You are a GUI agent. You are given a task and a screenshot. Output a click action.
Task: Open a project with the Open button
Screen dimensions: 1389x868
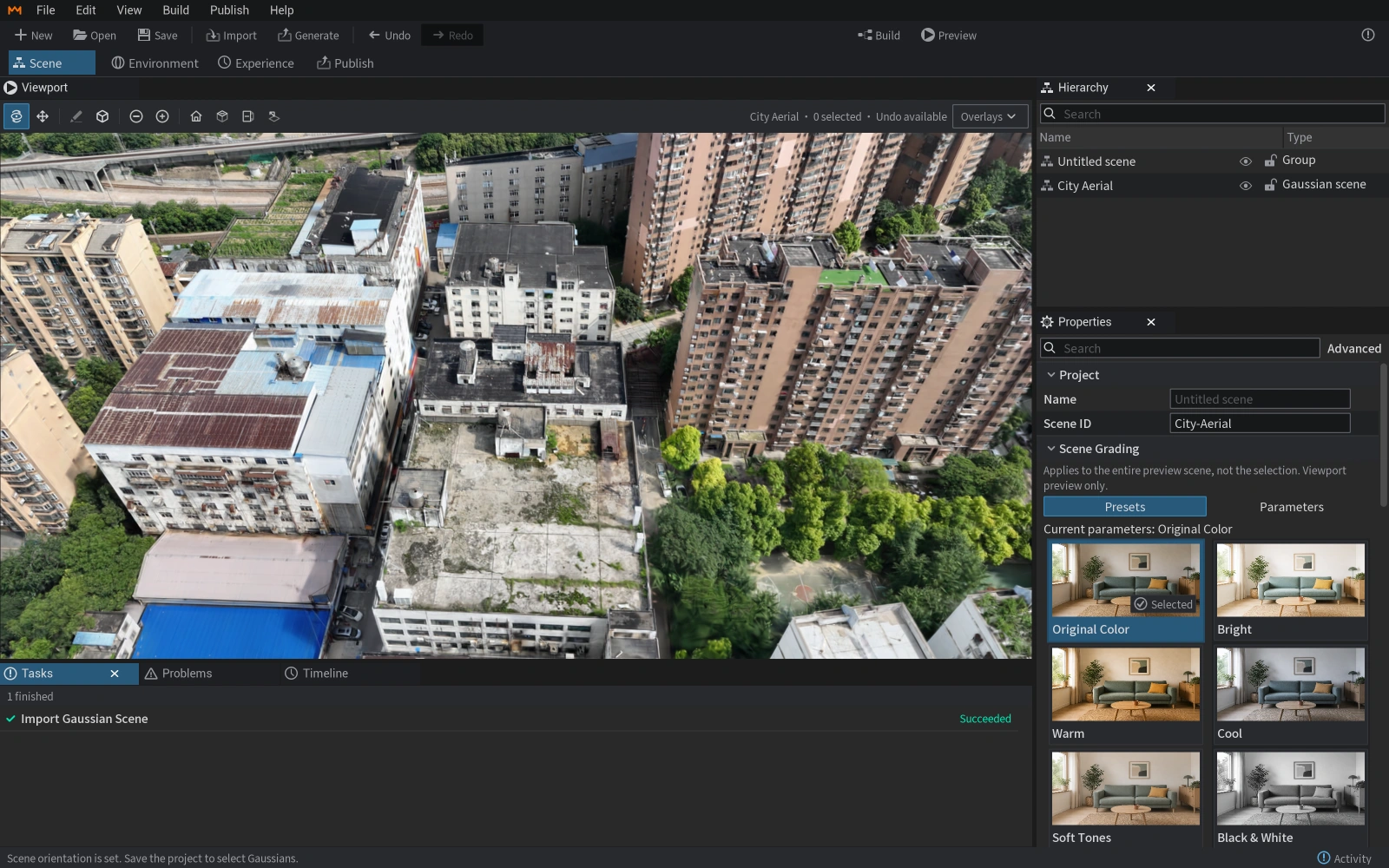[x=95, y=36]
